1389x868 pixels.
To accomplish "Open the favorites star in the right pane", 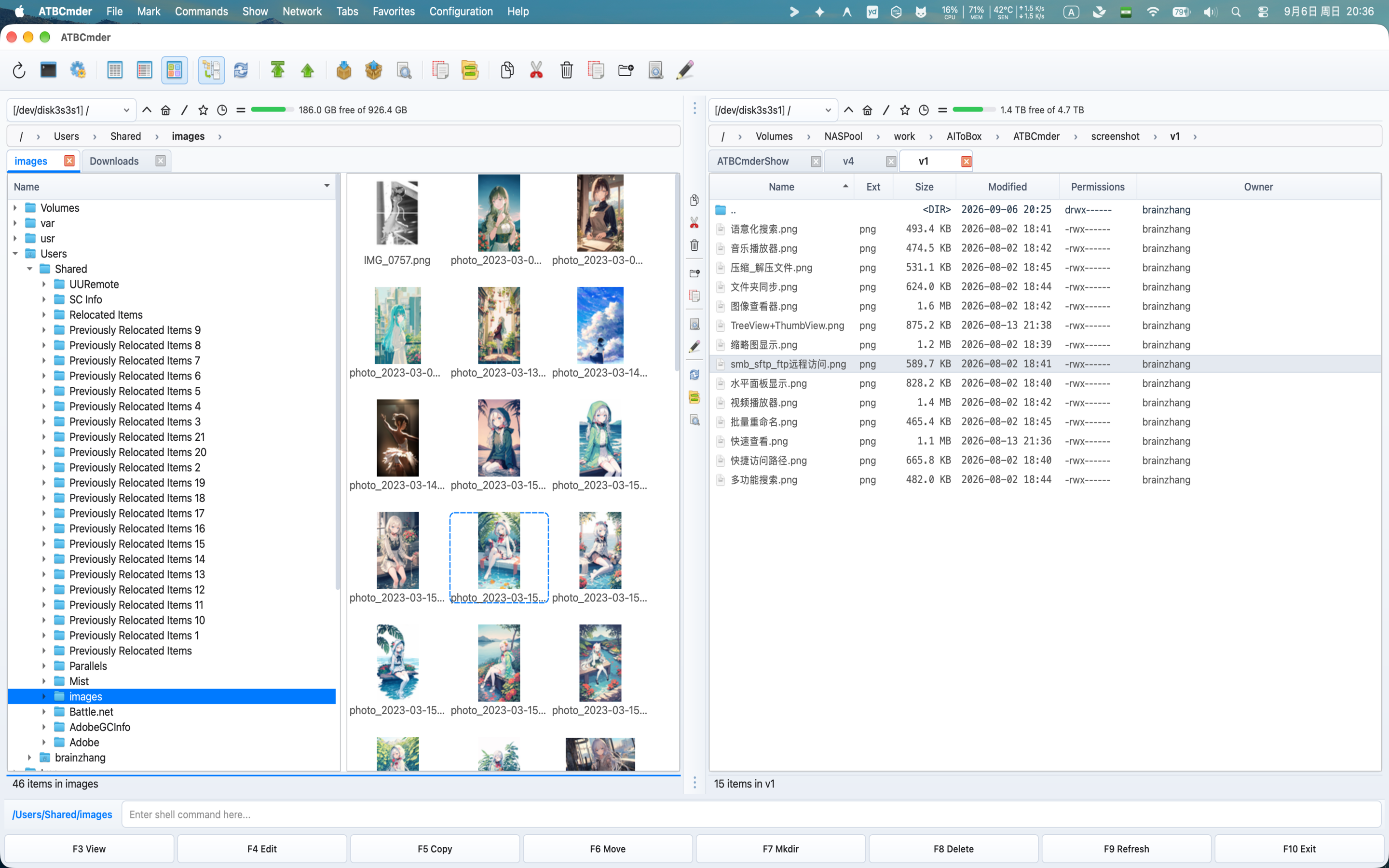I will 905,110.
